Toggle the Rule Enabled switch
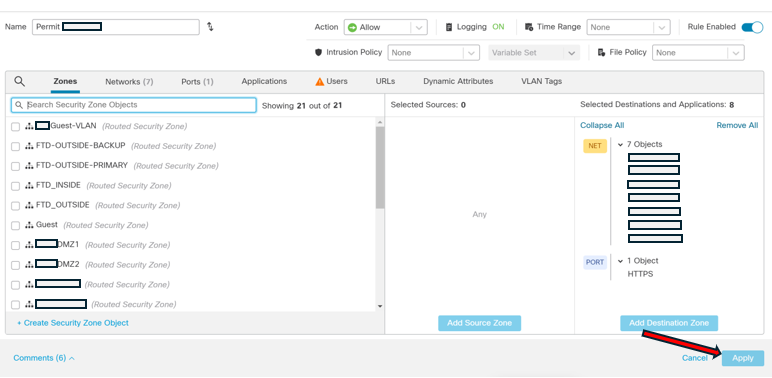This screenshot has width=772, height=378. [x=752, y=27]
